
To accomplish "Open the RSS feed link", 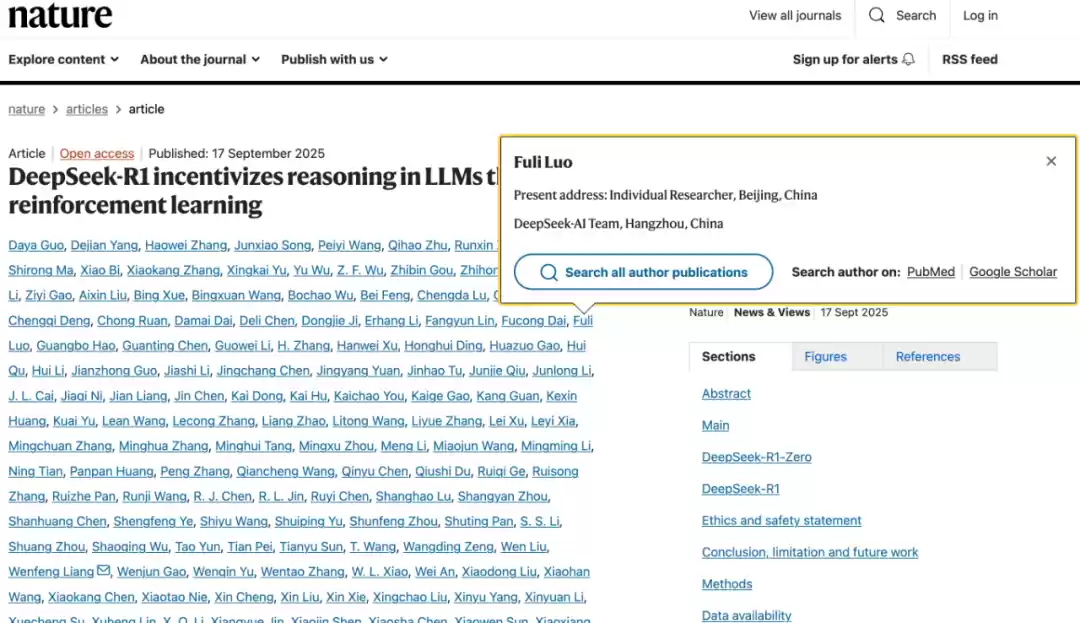I will tap(969, 59).
